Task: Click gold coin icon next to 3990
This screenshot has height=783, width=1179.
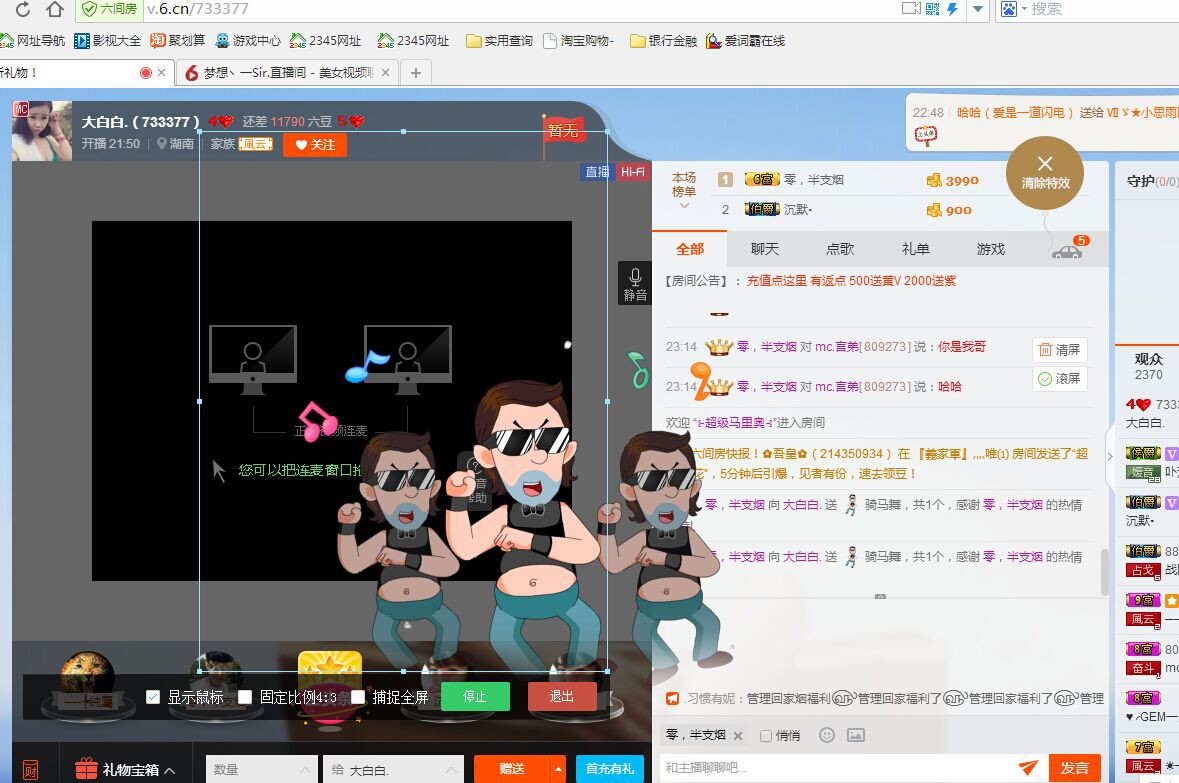Action: coord(934,181)
